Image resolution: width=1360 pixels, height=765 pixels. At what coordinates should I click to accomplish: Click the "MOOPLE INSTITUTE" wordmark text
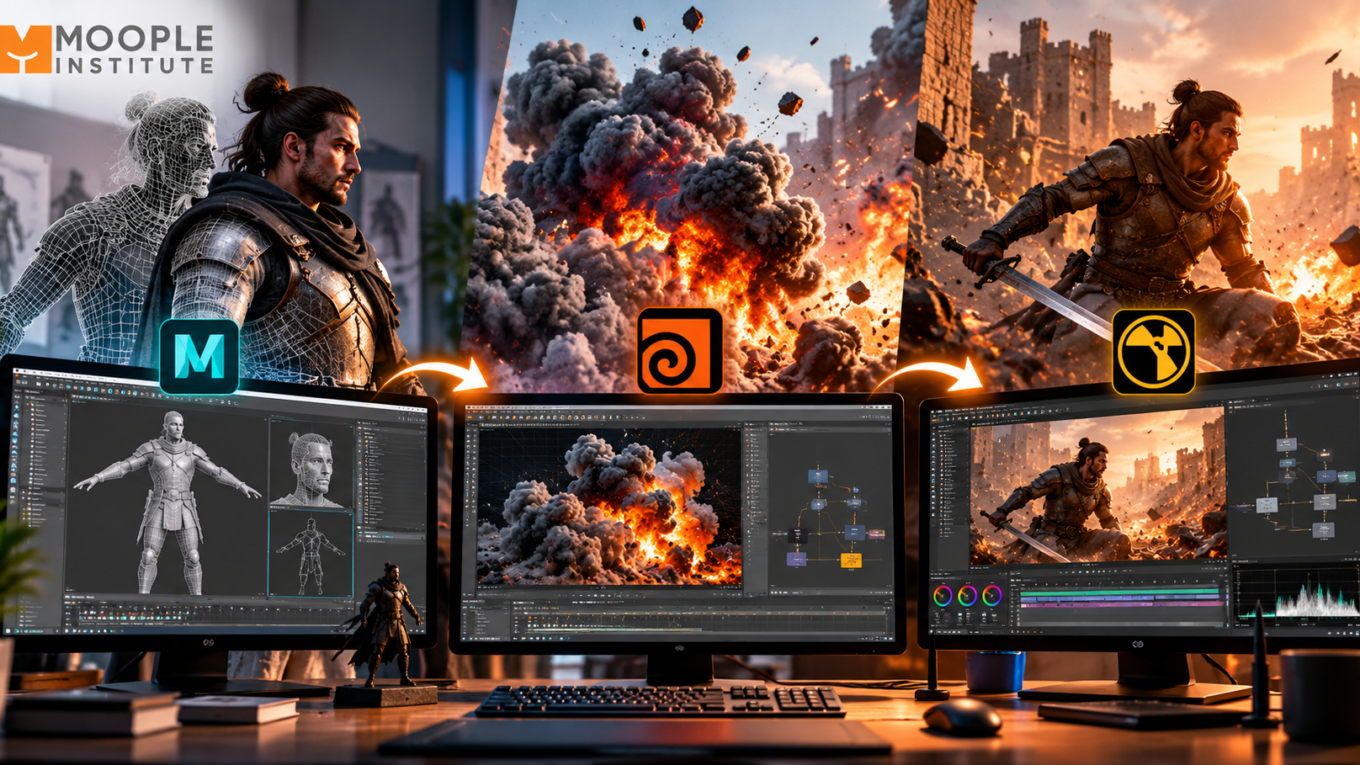(135, 49)
